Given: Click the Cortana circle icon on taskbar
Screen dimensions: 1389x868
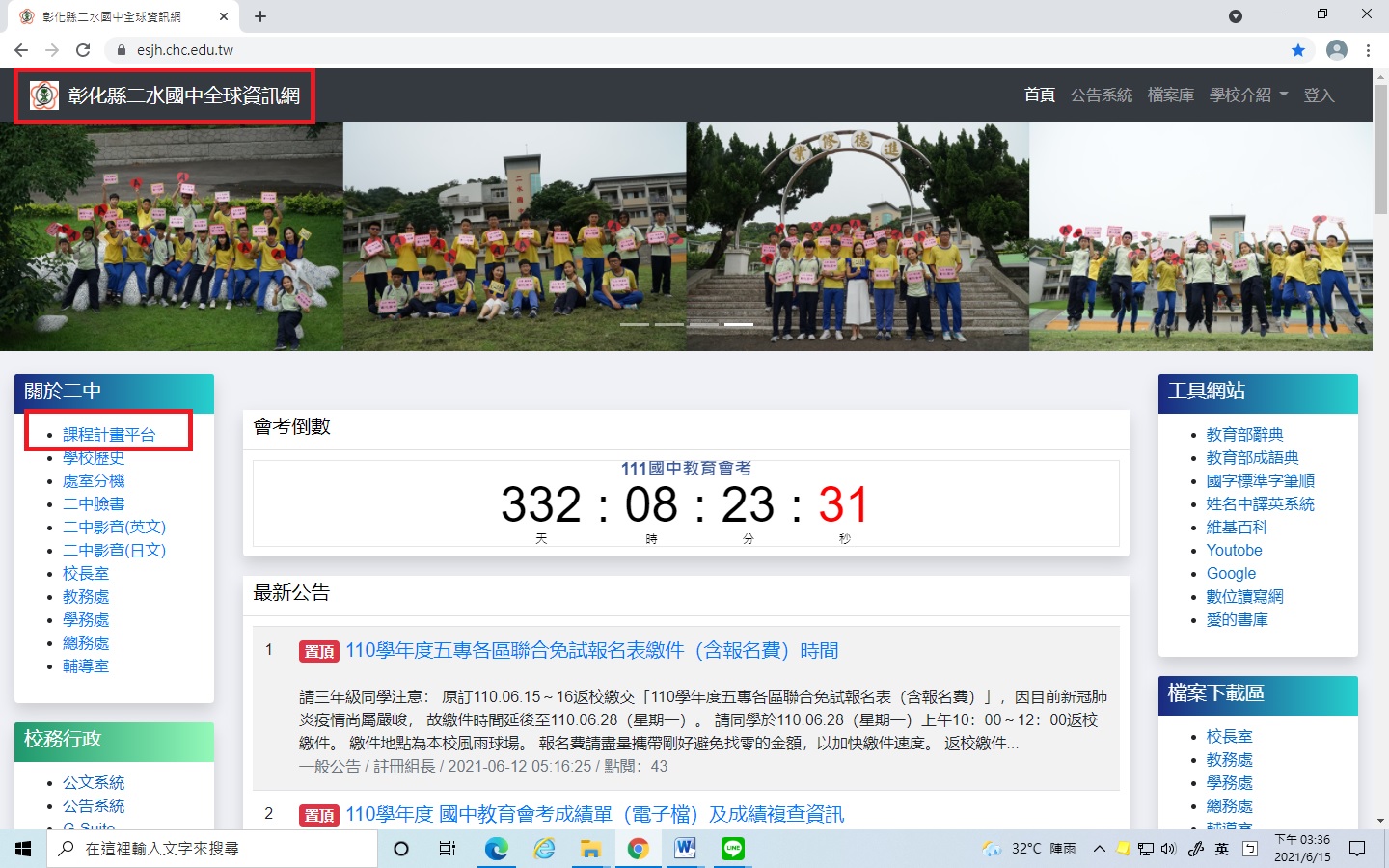Looking at the screenshot, I should coord(401,849).
